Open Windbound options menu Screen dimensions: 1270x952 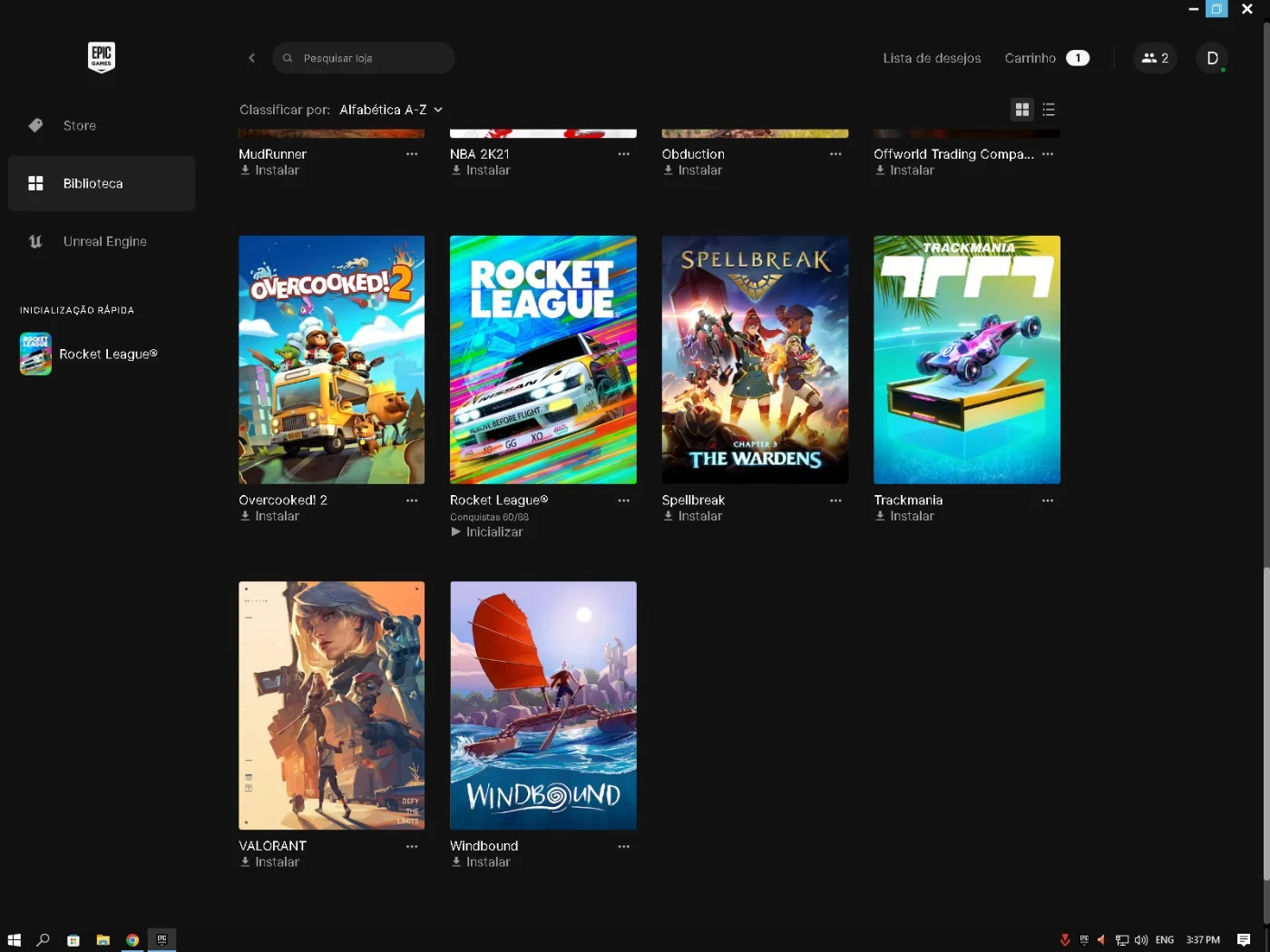(623, 847)
